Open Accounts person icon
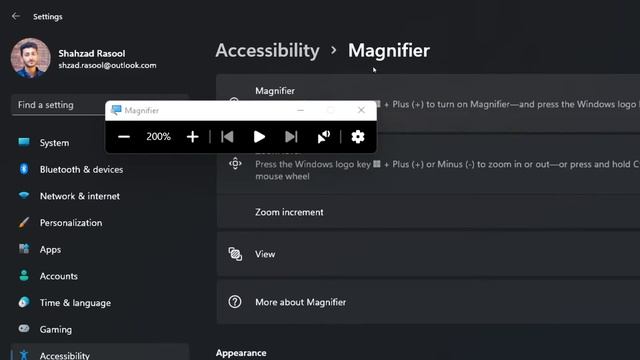640x360 pixels. 24,276
